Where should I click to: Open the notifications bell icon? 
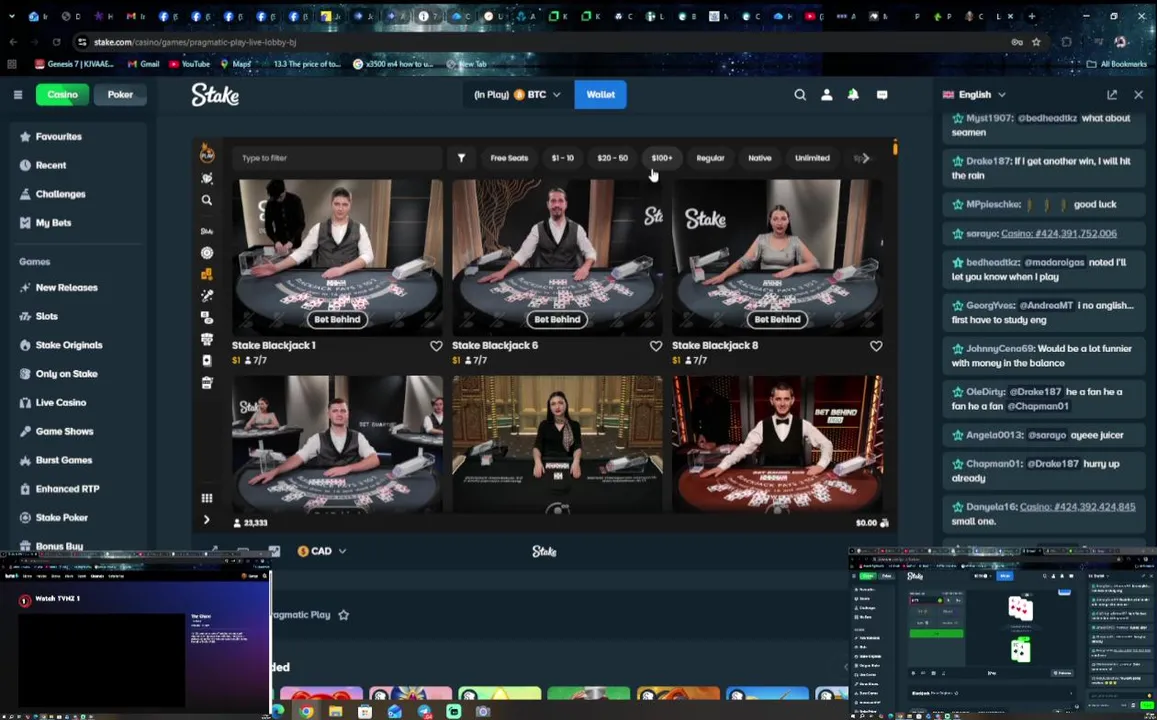853,94
